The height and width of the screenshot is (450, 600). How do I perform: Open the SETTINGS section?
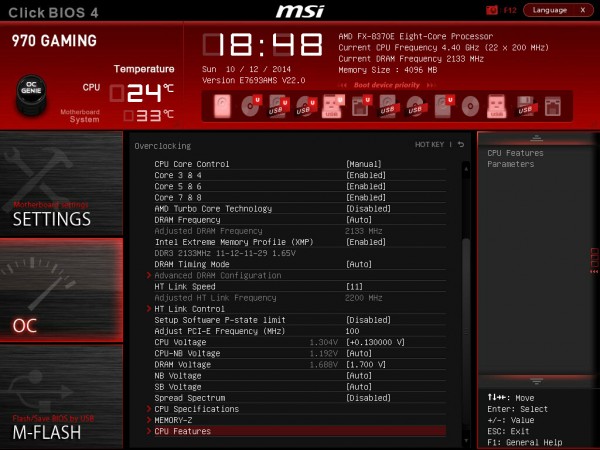coord(61,183)
